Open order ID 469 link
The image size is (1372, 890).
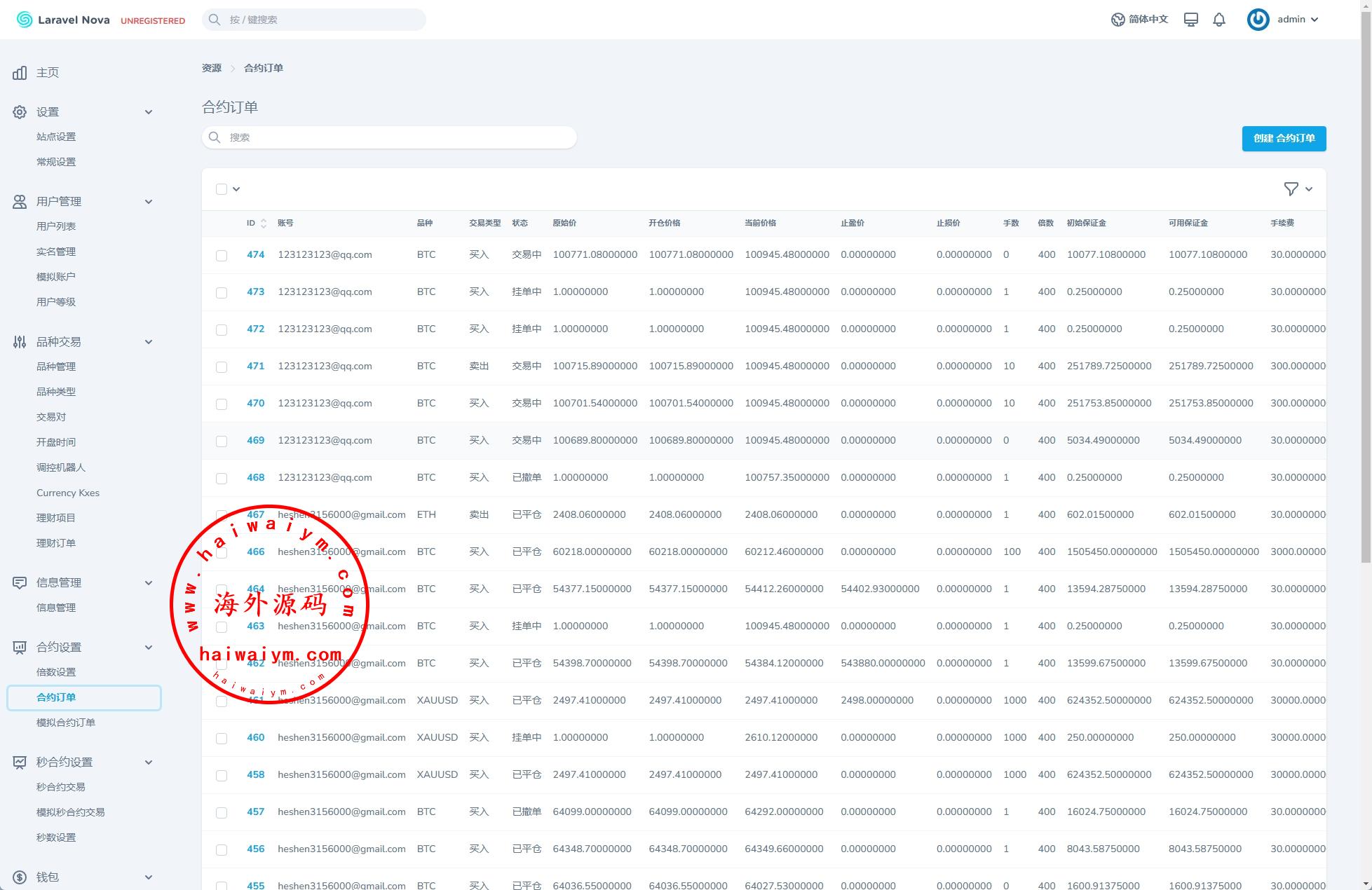(x=255, y=440)
